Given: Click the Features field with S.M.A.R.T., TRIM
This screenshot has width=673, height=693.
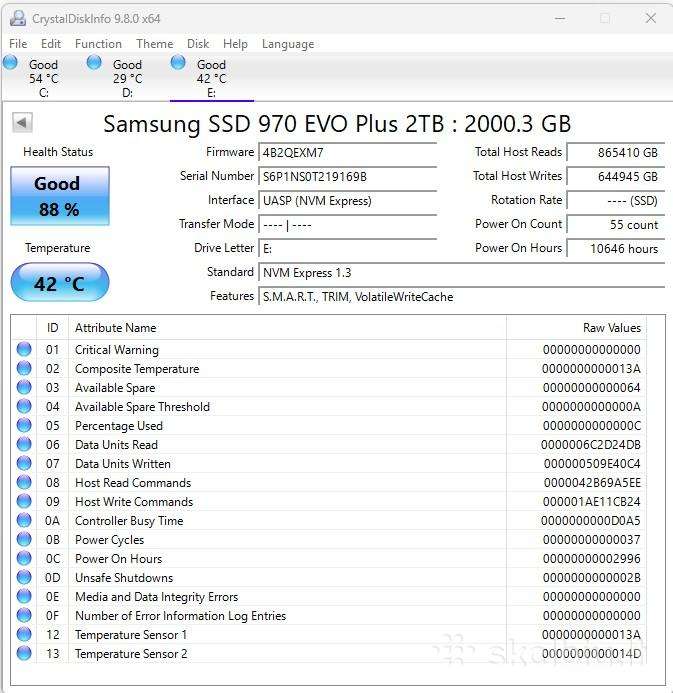Looking at the screenshot, I should coord(461,297).
